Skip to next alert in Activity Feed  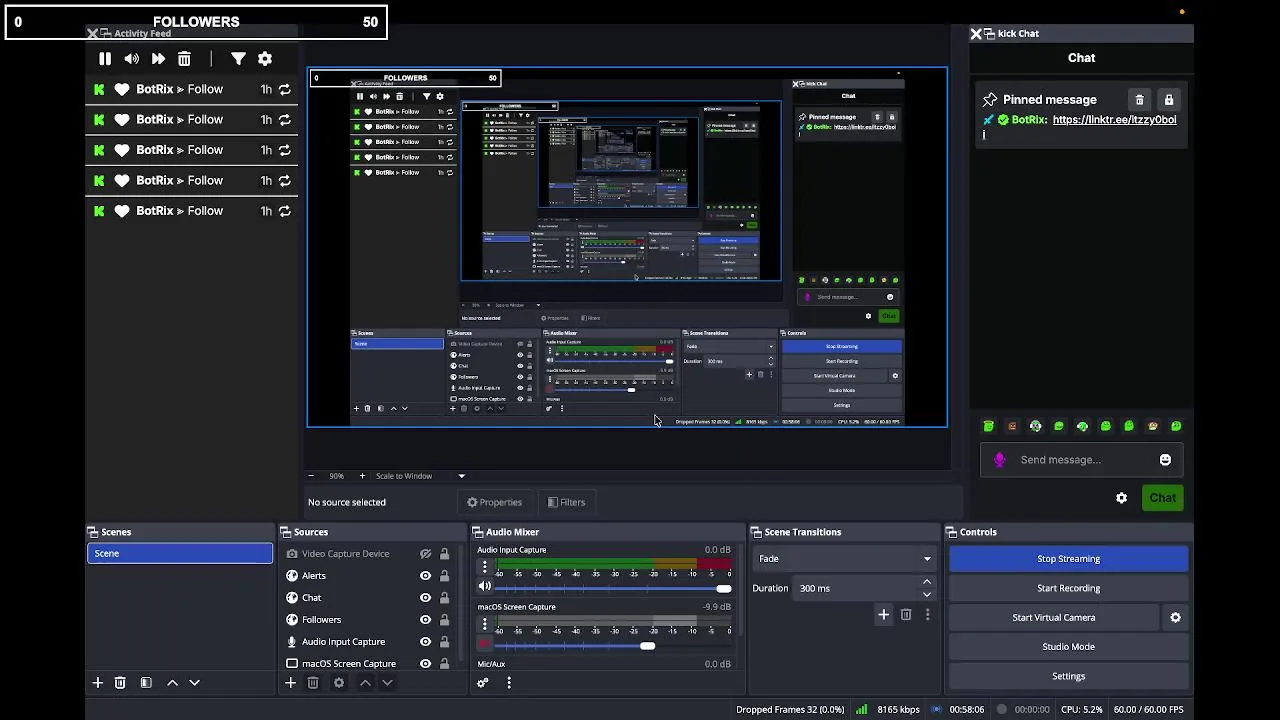pos(158,59)
